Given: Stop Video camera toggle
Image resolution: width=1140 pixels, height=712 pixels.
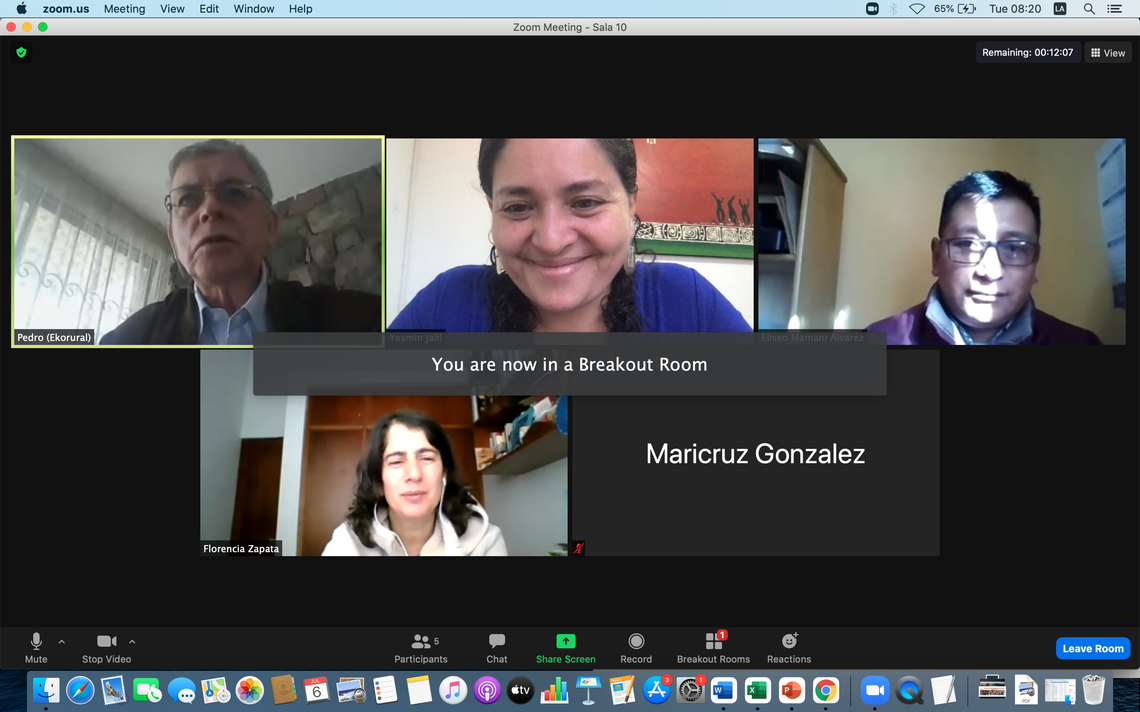Looking at the screenshot, I should tap(106, 646).
